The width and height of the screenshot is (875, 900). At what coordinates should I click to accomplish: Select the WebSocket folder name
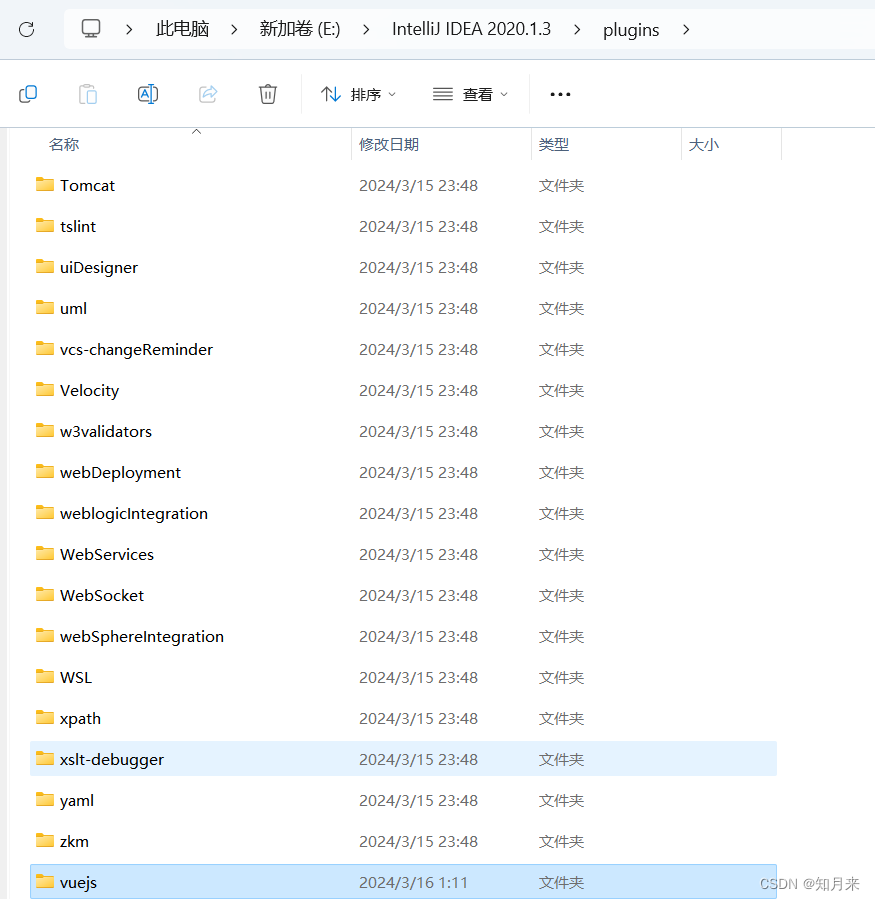pos(102,595)
